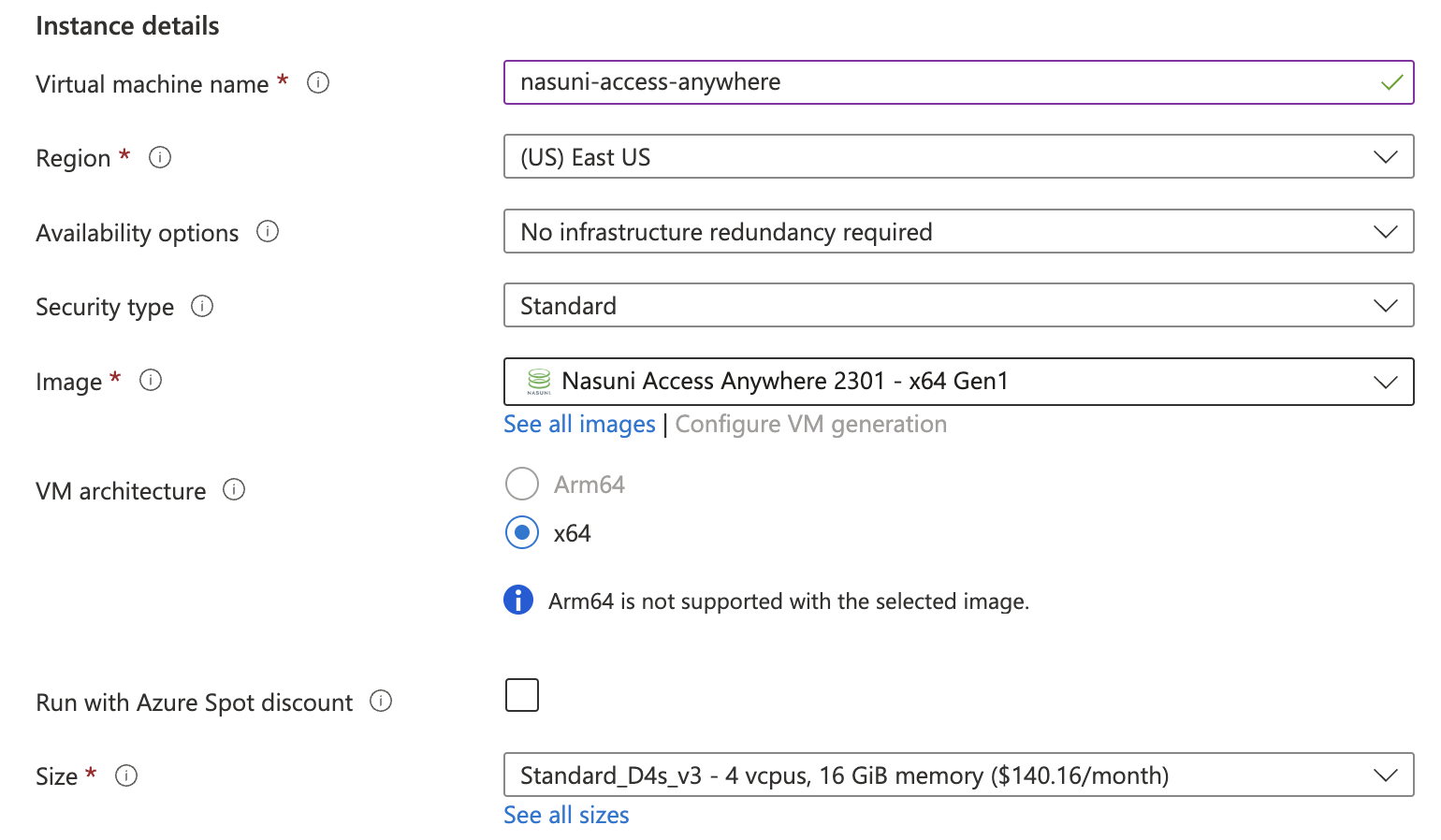Show Azure Spot discount info tooltip
This screenshot has width=1441, height=840.
381,702
